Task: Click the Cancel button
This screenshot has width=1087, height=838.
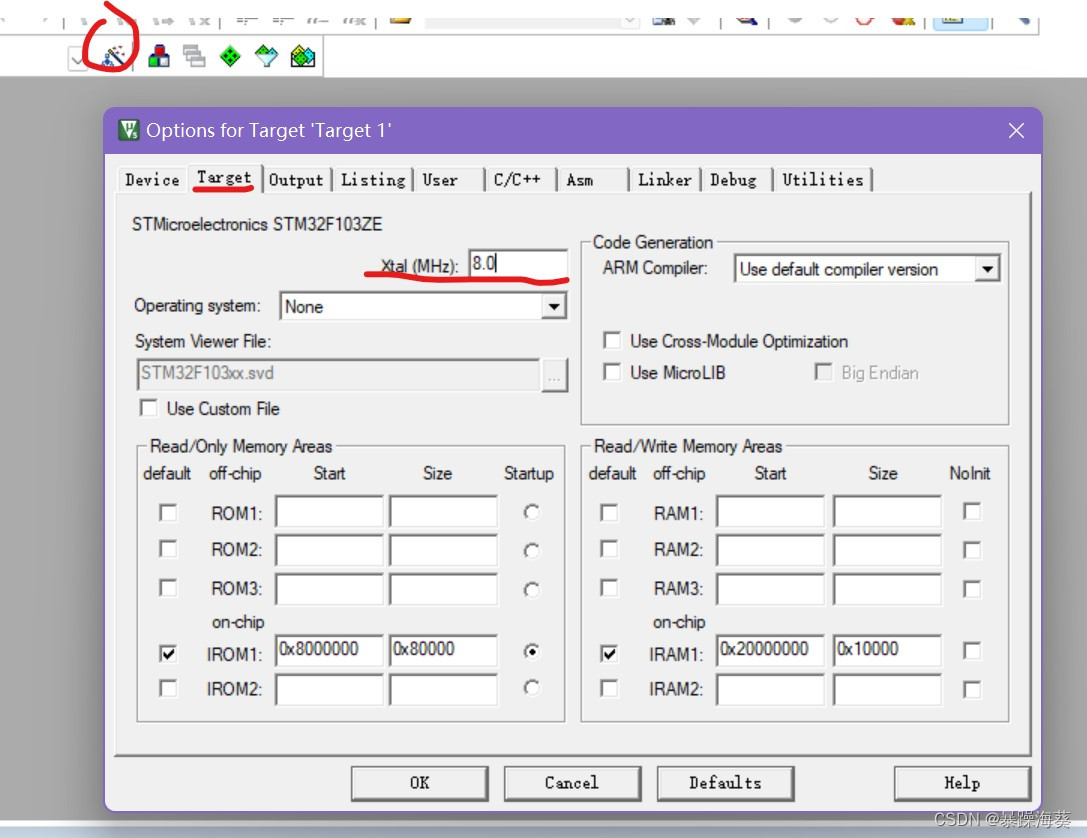Action: [x=572, y=783]
